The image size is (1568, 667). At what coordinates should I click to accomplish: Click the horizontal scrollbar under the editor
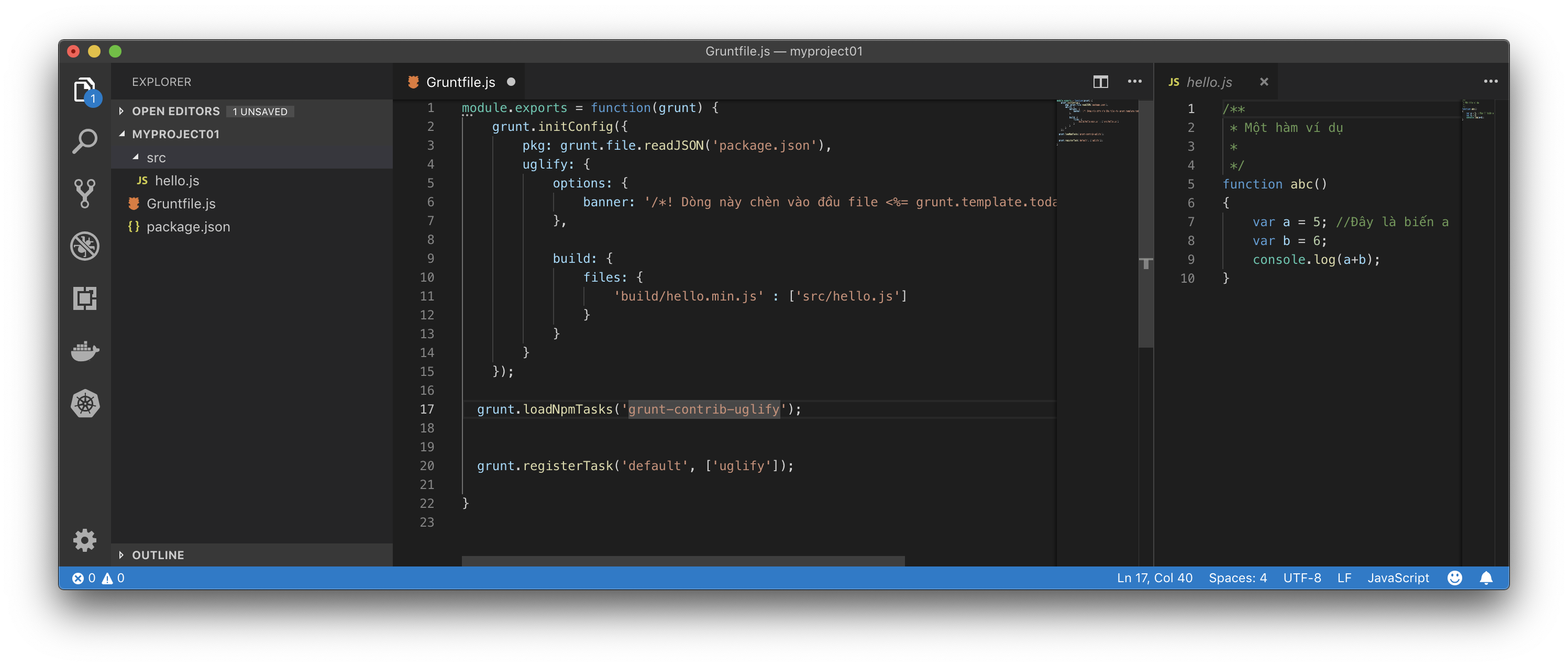(x=682, y=561)
